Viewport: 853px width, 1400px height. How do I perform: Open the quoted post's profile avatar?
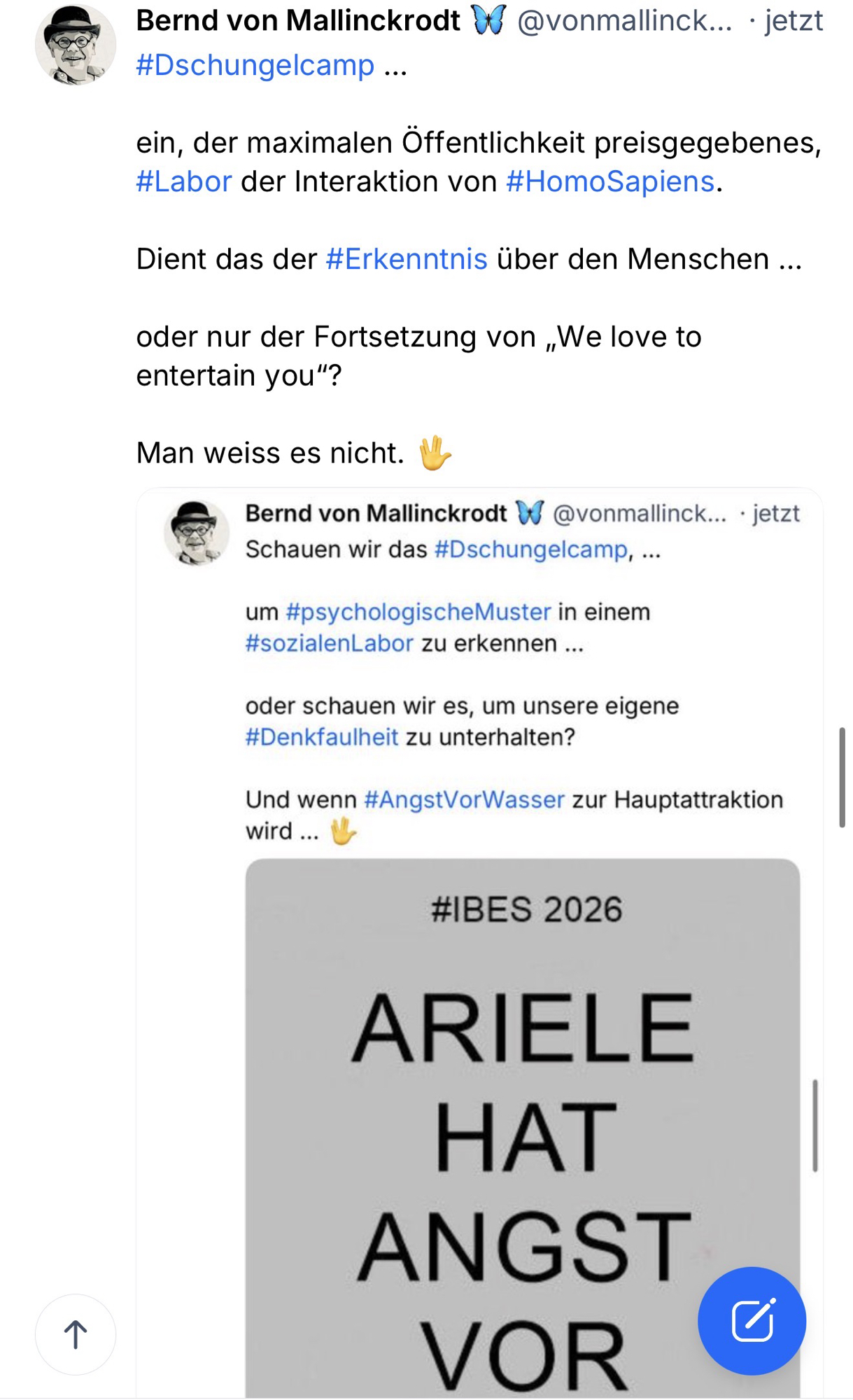click(197, 533)
